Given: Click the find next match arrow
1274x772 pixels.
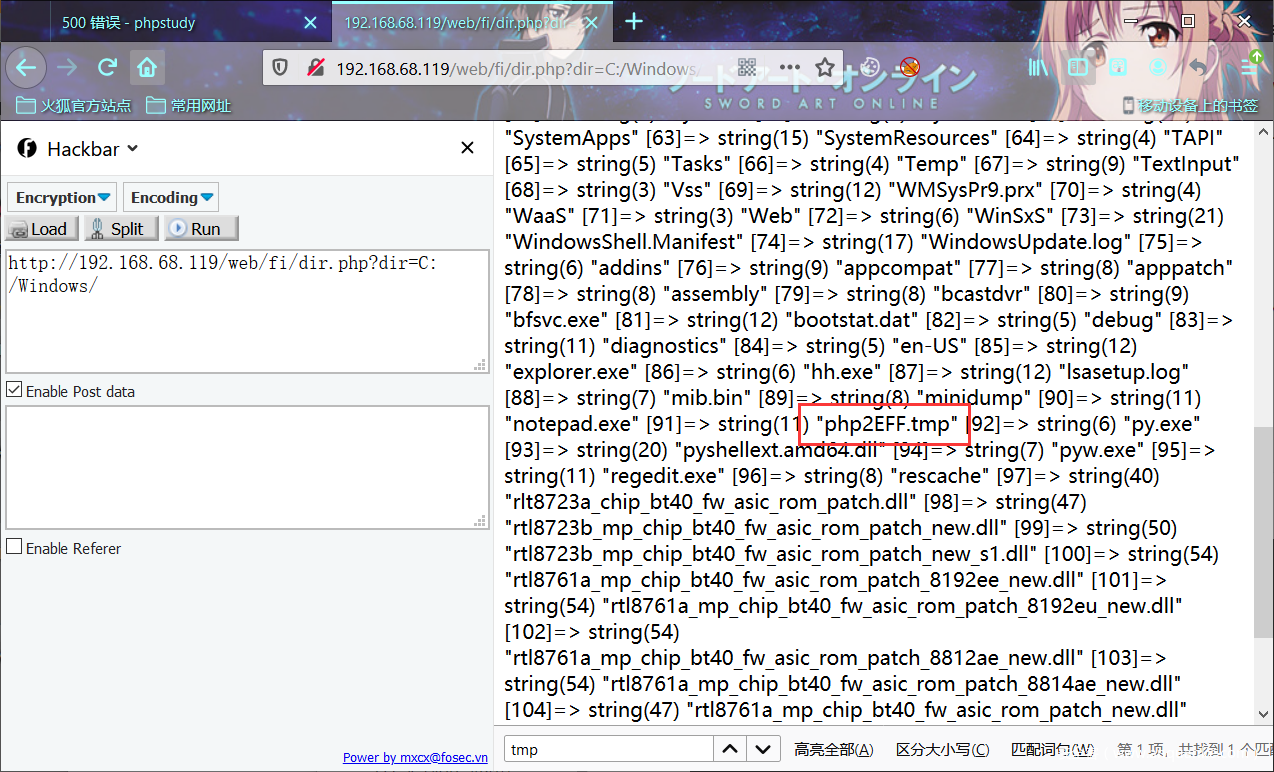Looking at the screenshot, I should coord(763,749).
